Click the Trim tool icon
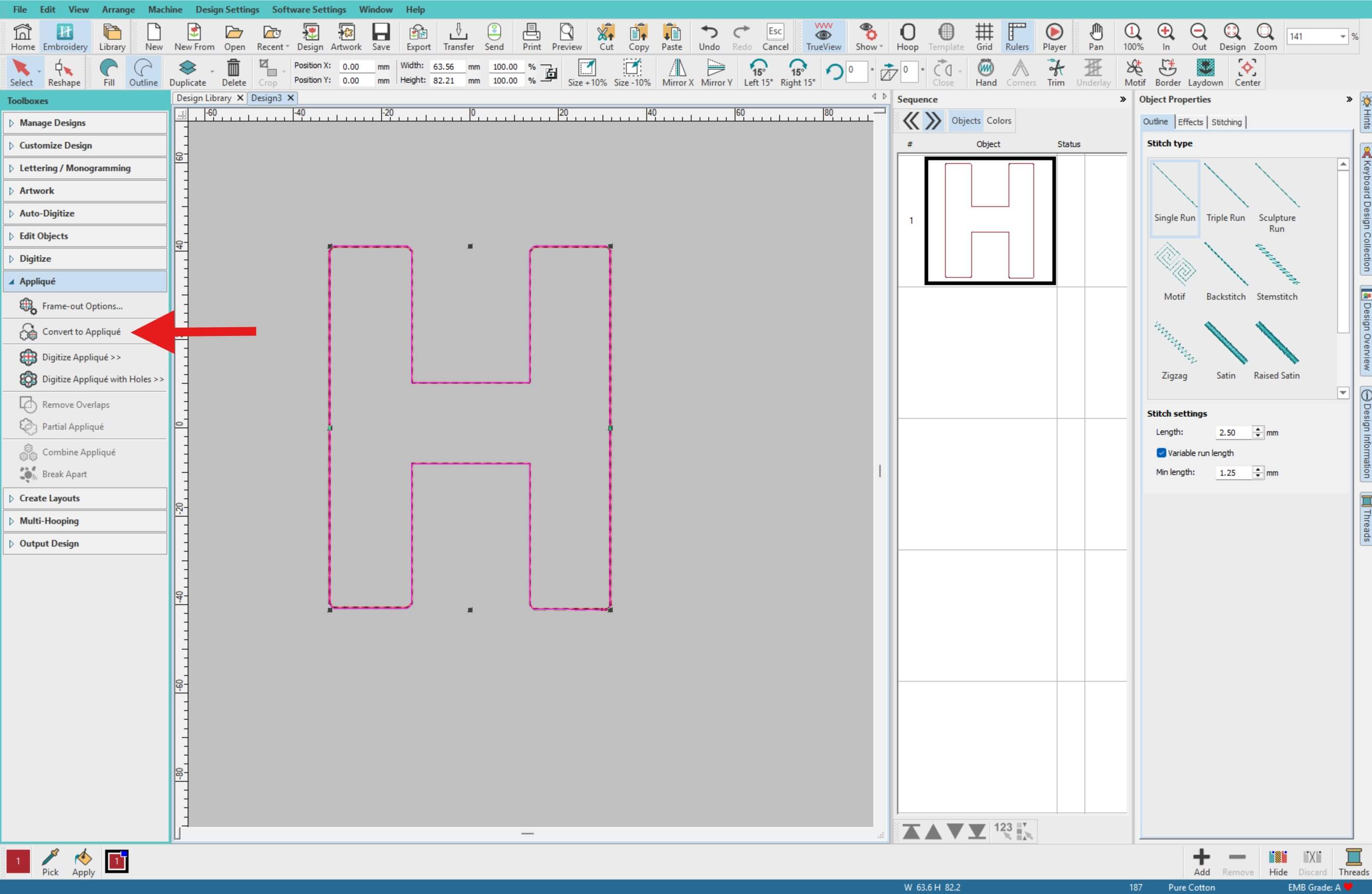 point(1056,73)
